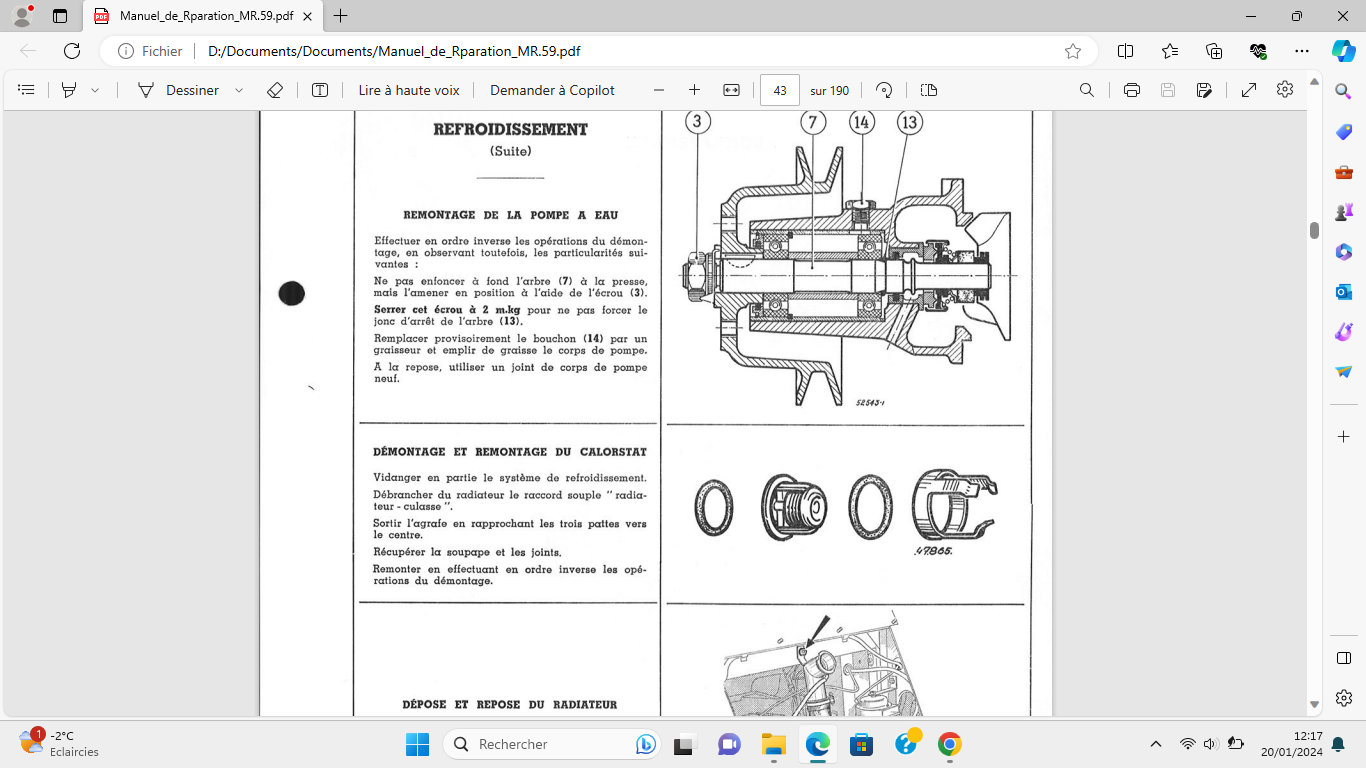Click the page number input field
The width and height of the screenshot is (1366, 768).
(x=780, y=90)
